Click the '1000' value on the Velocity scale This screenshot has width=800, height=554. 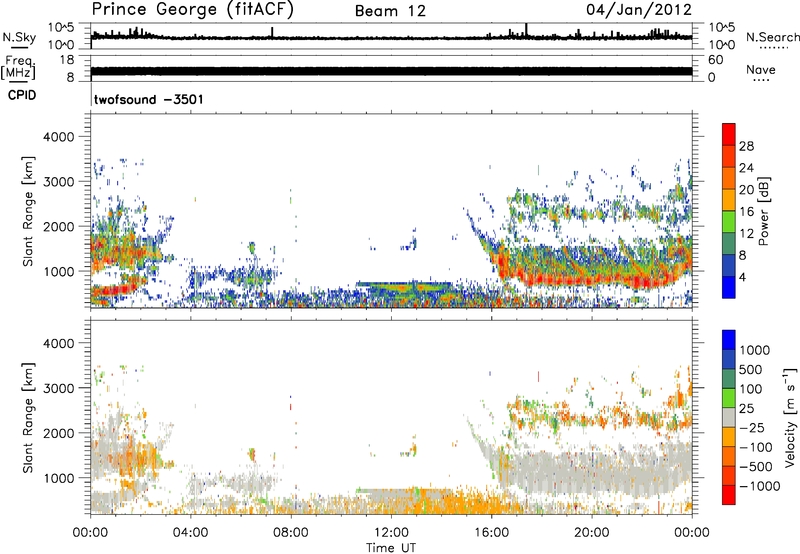tap(754, 350)
